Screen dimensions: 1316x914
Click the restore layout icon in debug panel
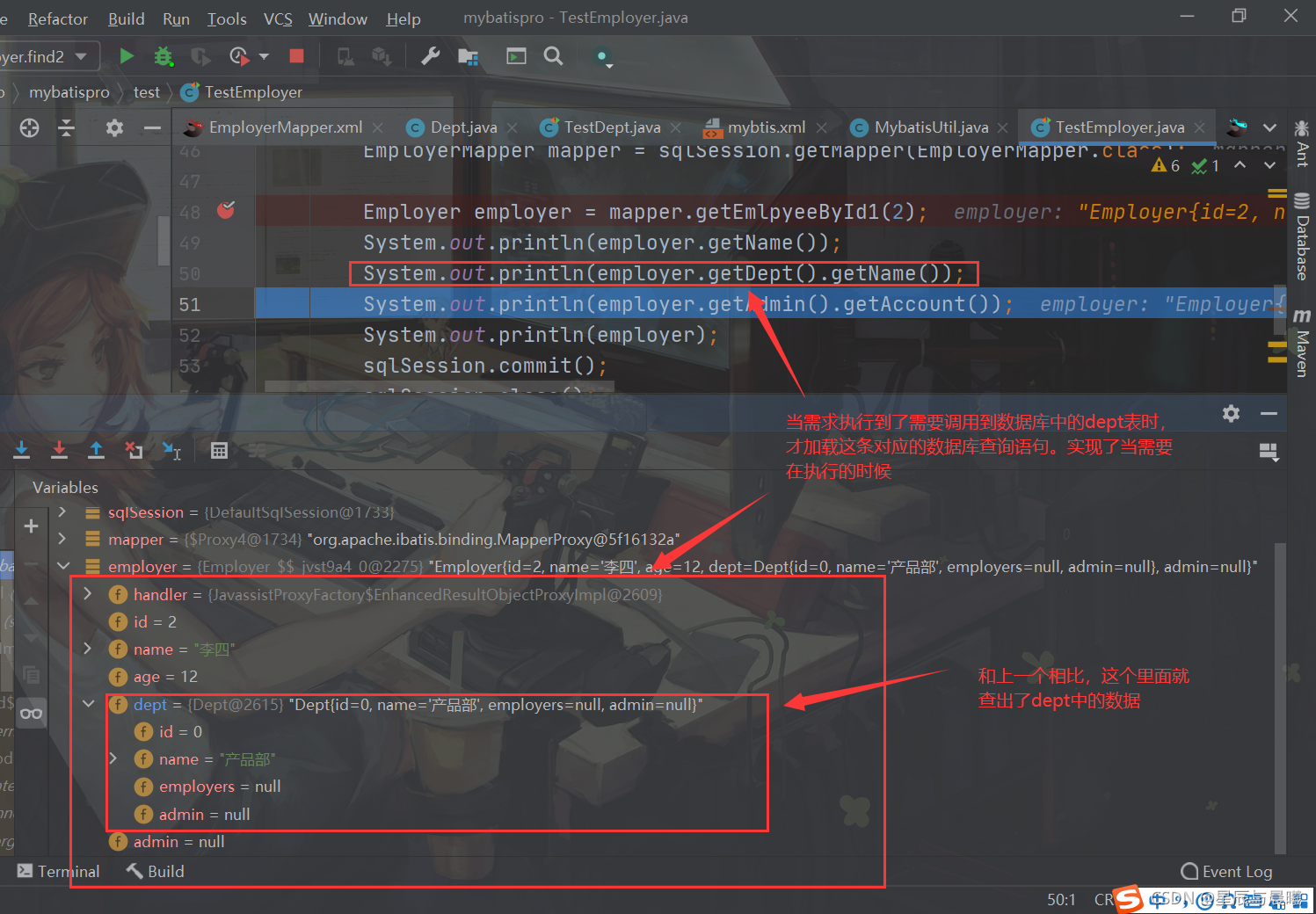[1269, 453]
